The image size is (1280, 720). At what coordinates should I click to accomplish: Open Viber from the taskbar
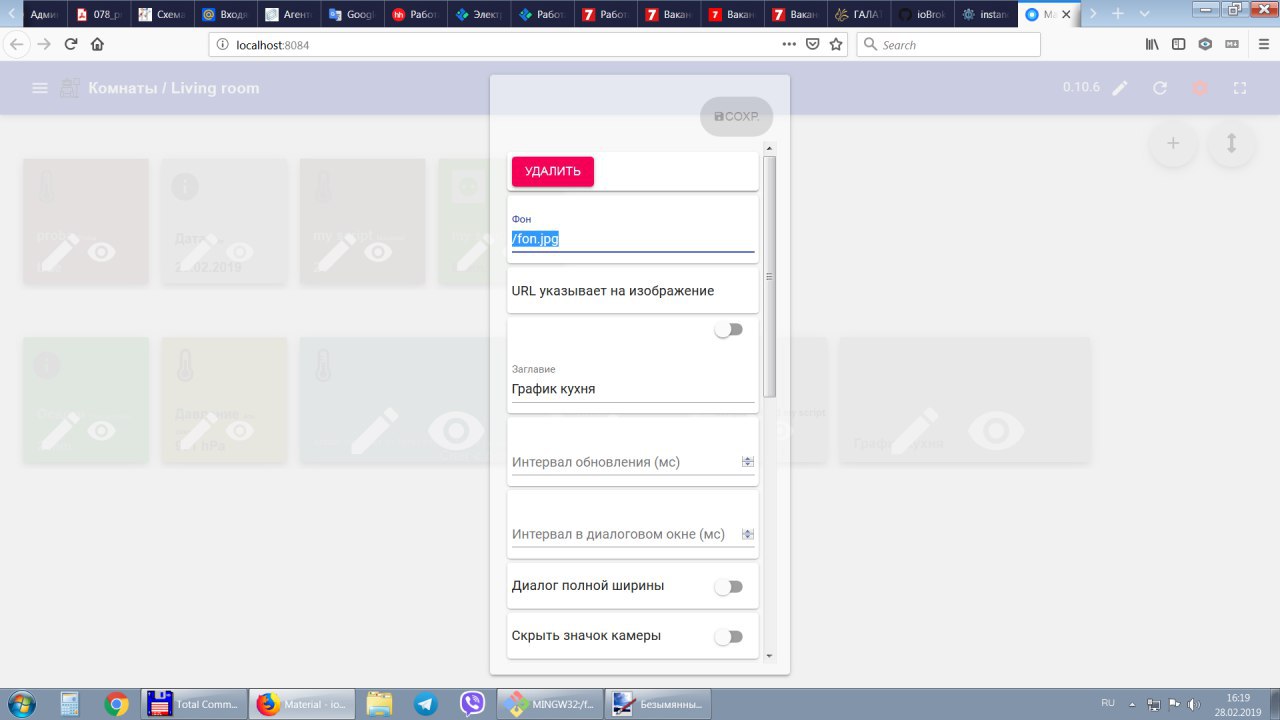(x=472, y=704)
